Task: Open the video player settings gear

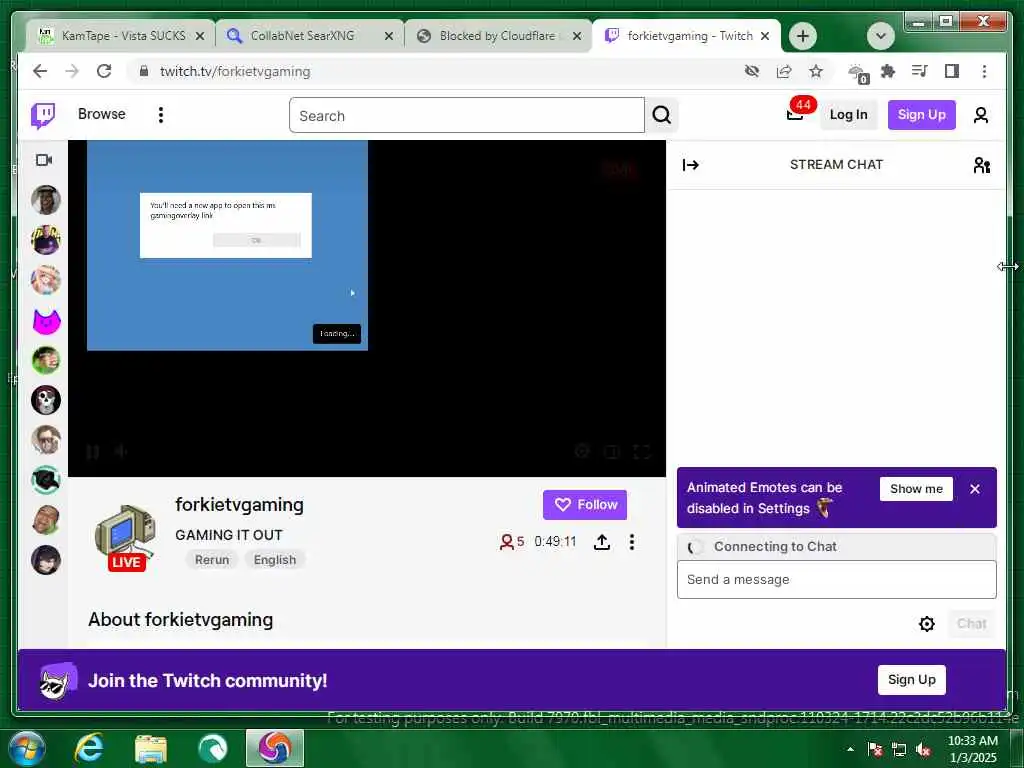Action: [x=582, y=451]
